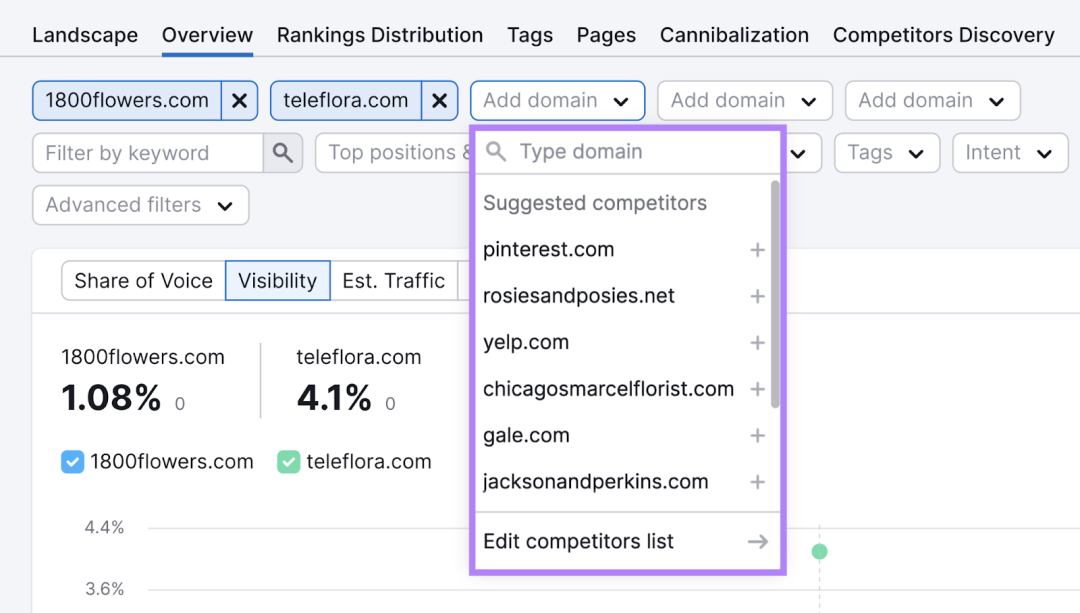The width and height of the screenshot is (1080, 613).
Task: Open the Intent filter dropdown
Action: point(1010,153)
